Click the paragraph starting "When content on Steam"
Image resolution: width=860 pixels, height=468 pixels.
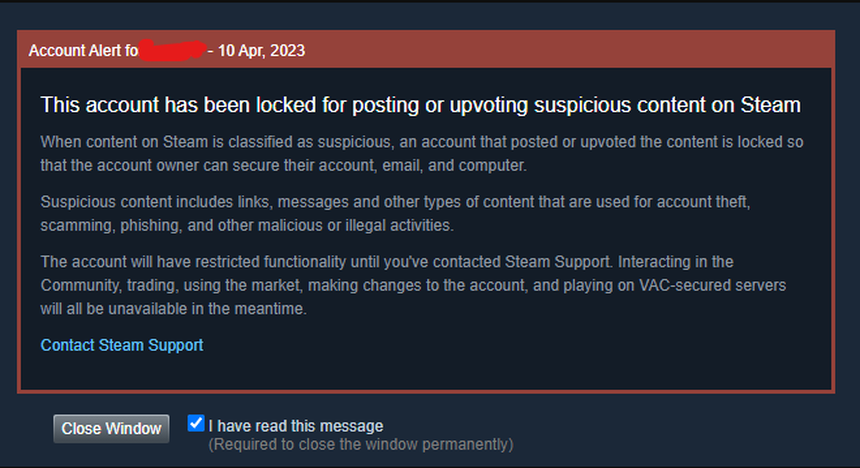[x=420, y=153]
